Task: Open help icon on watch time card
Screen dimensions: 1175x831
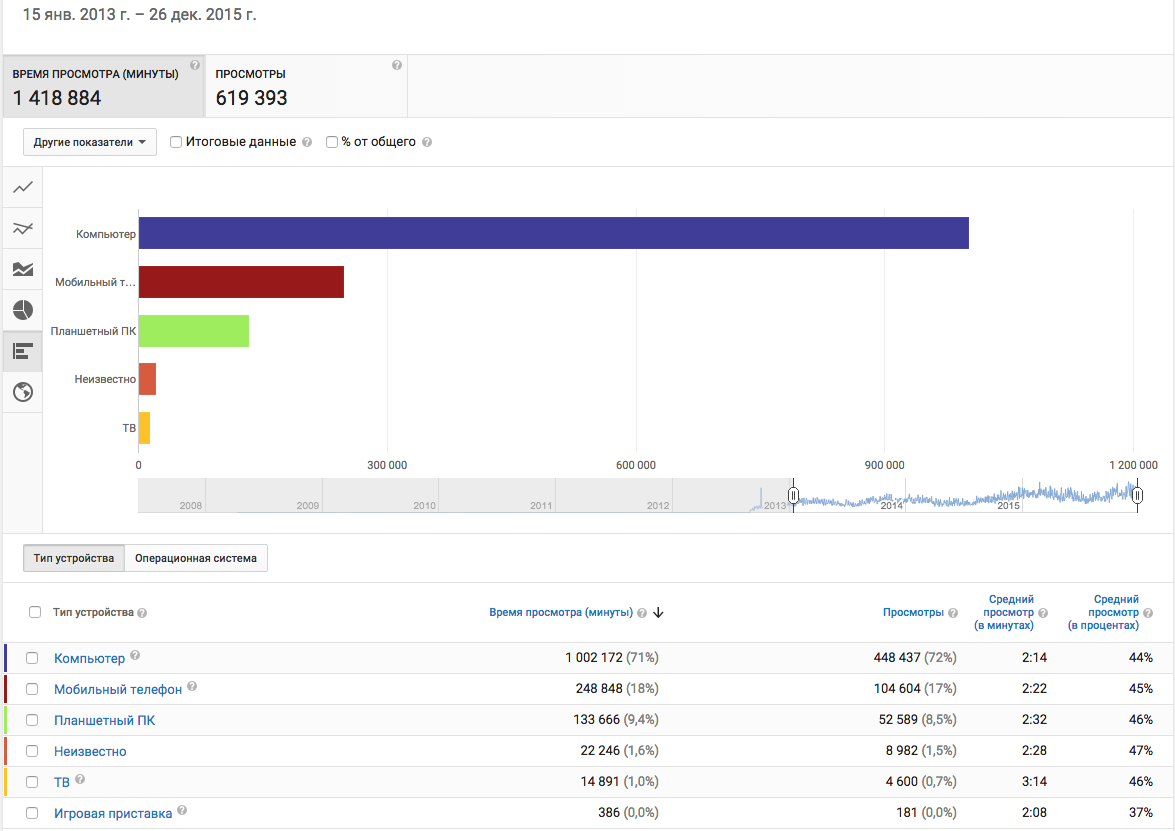Action: click(x=195, y=65)
